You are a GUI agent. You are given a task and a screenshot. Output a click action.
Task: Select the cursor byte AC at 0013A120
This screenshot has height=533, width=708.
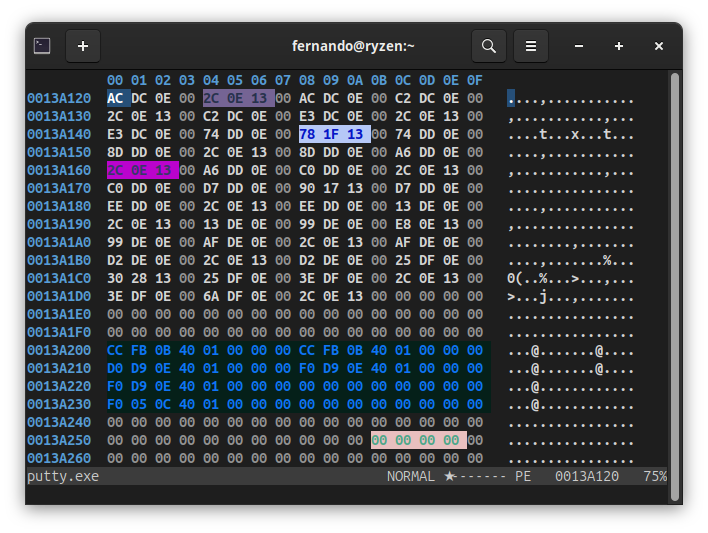[115, 98]
